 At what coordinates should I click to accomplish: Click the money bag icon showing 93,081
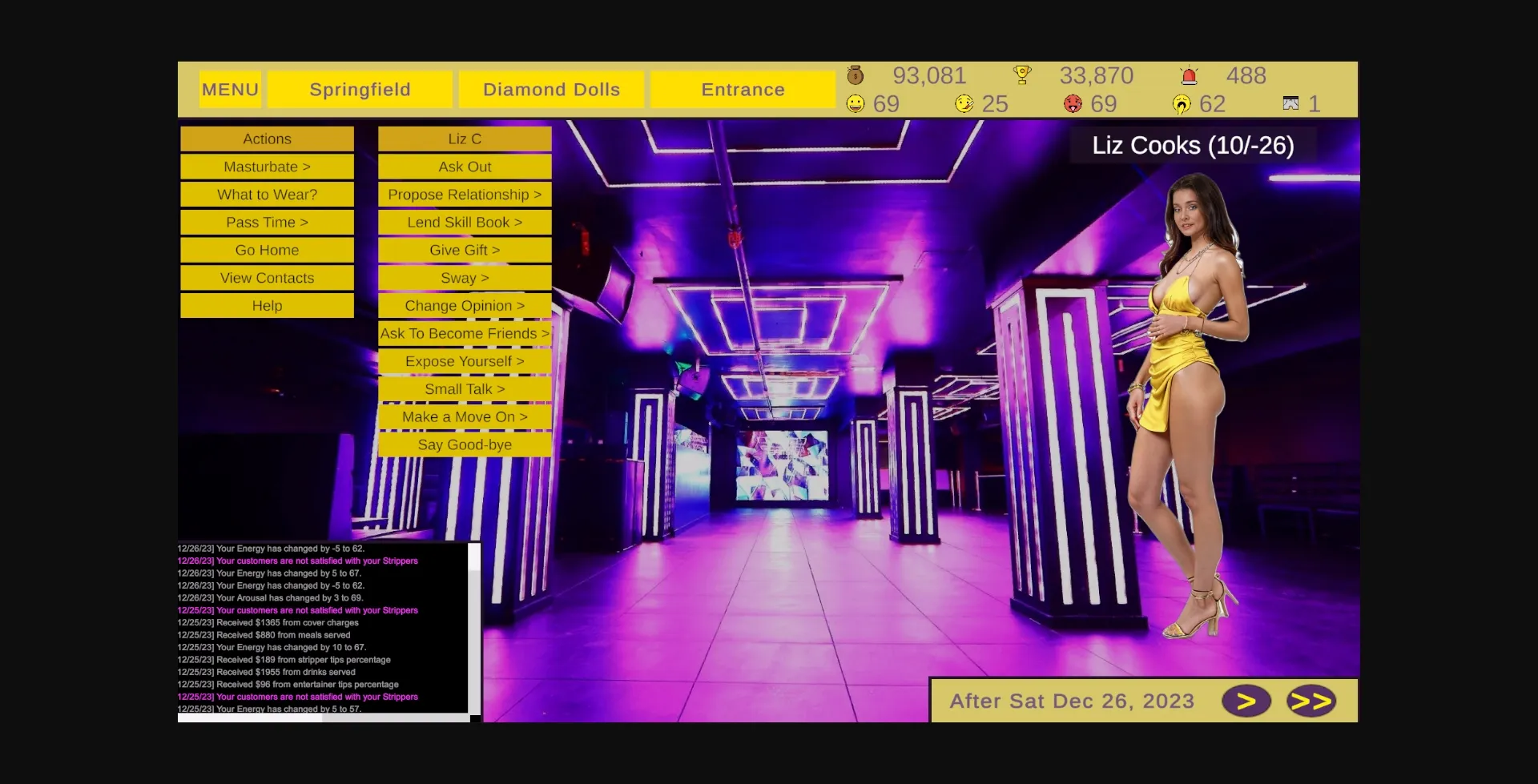(854, 75)
